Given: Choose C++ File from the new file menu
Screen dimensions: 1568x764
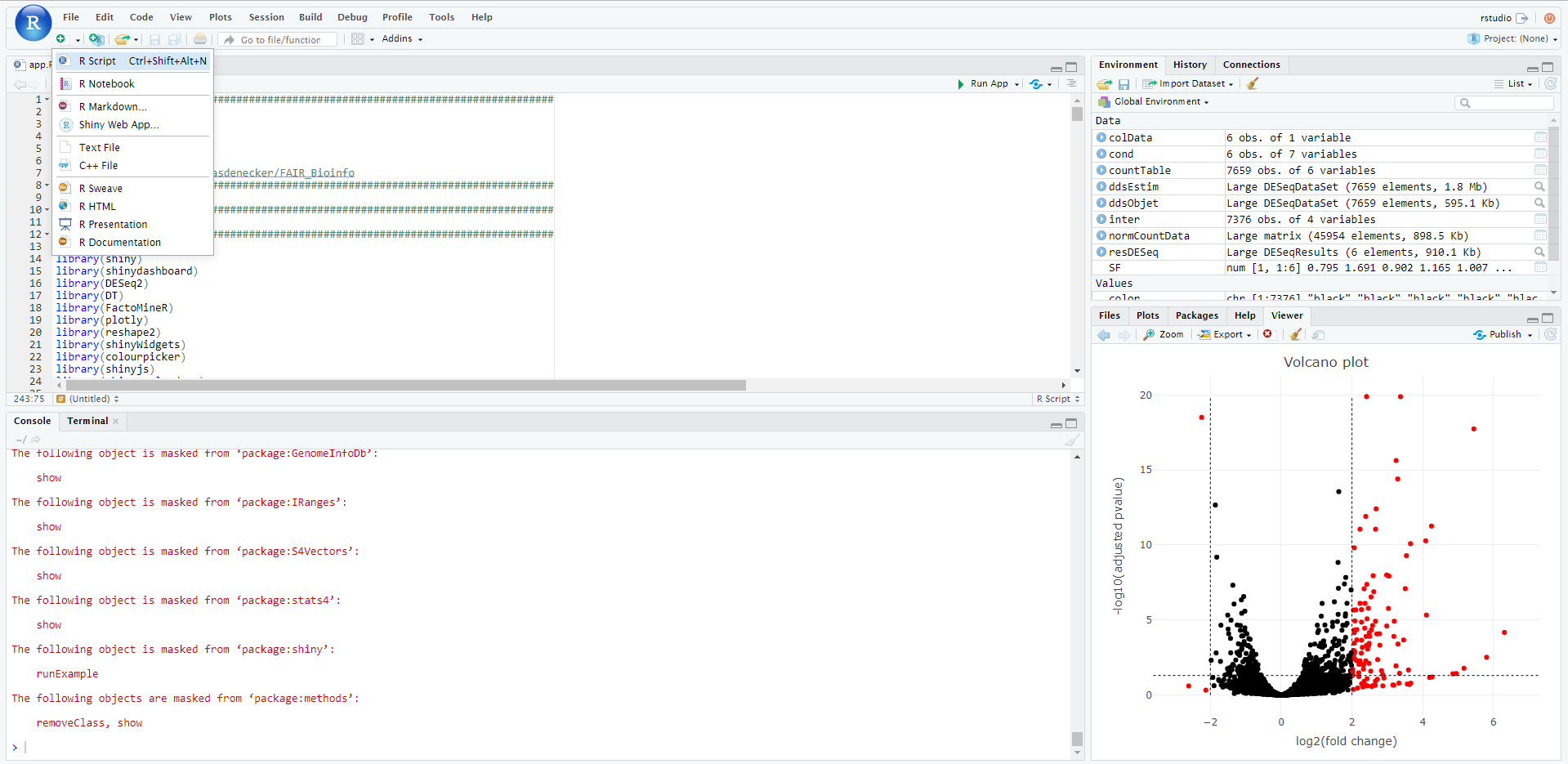Looking at the screenshot, I should click(132, 165).
